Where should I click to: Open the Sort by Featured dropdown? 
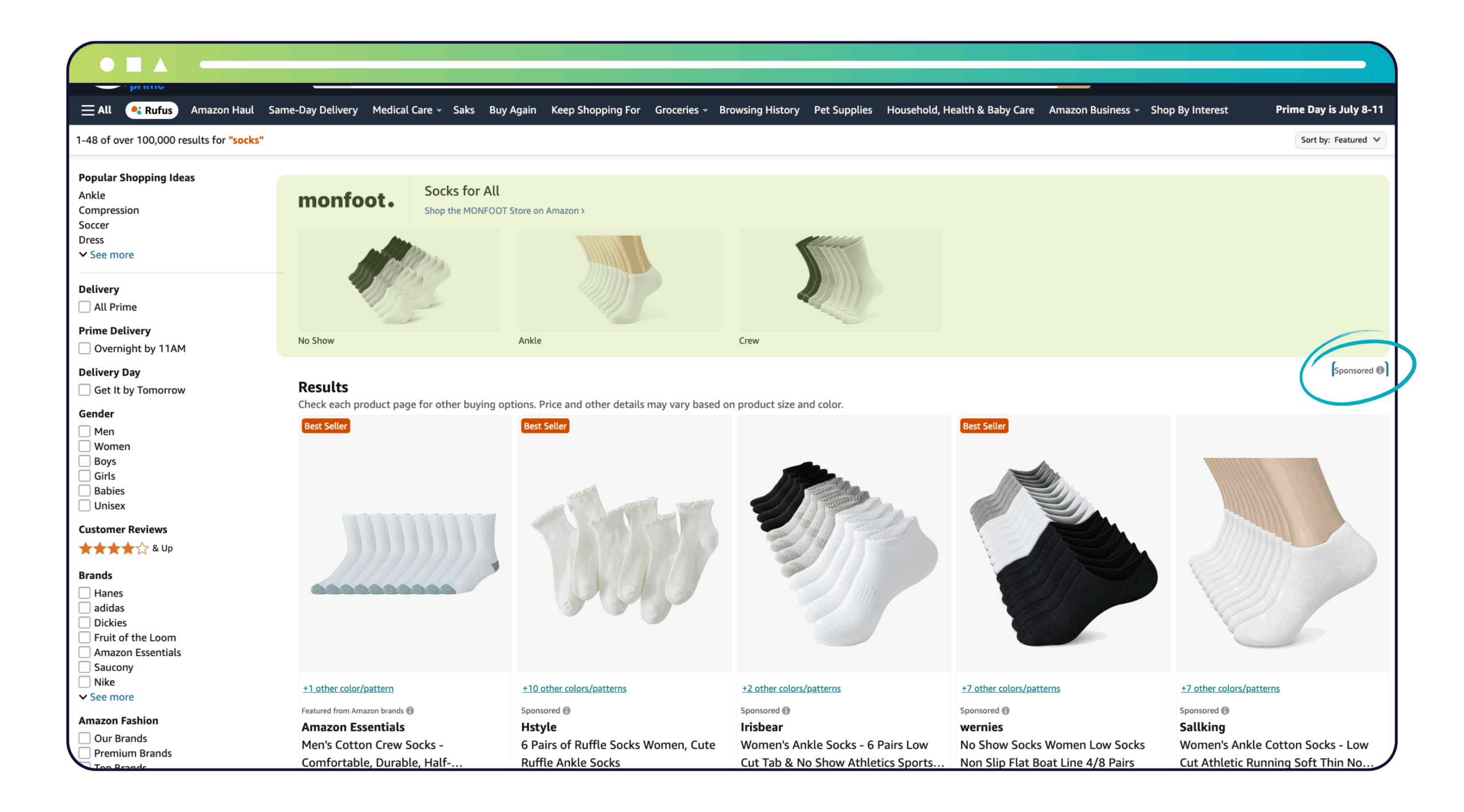point(1340,140)
